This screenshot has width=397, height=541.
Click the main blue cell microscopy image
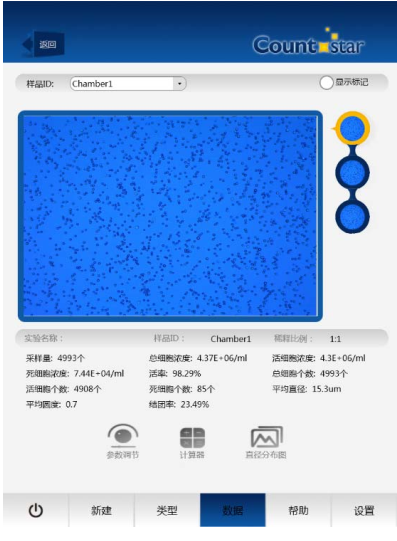[170, 216]
